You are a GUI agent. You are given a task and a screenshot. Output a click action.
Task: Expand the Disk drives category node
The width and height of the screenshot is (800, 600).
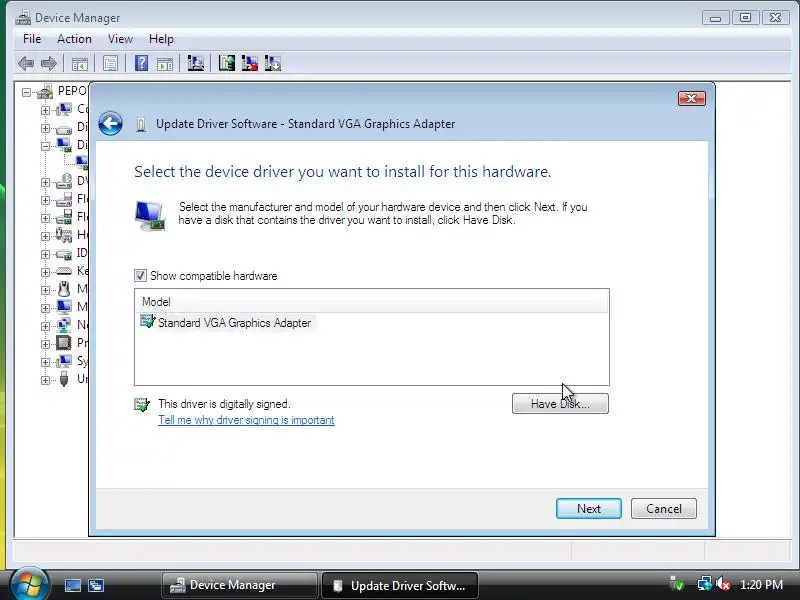click(45, 128)
